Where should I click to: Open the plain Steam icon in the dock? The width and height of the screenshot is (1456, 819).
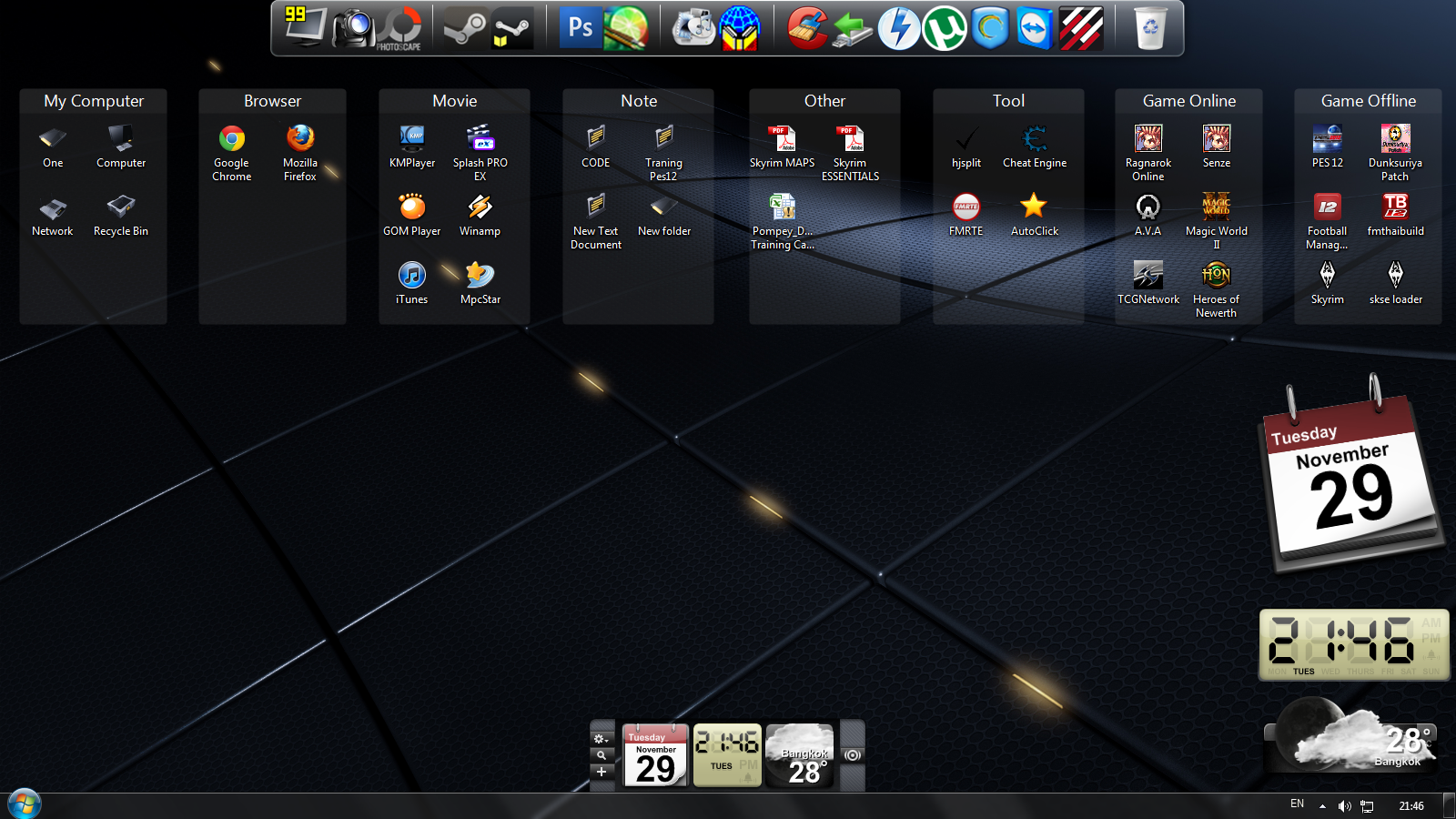point(465,28)
